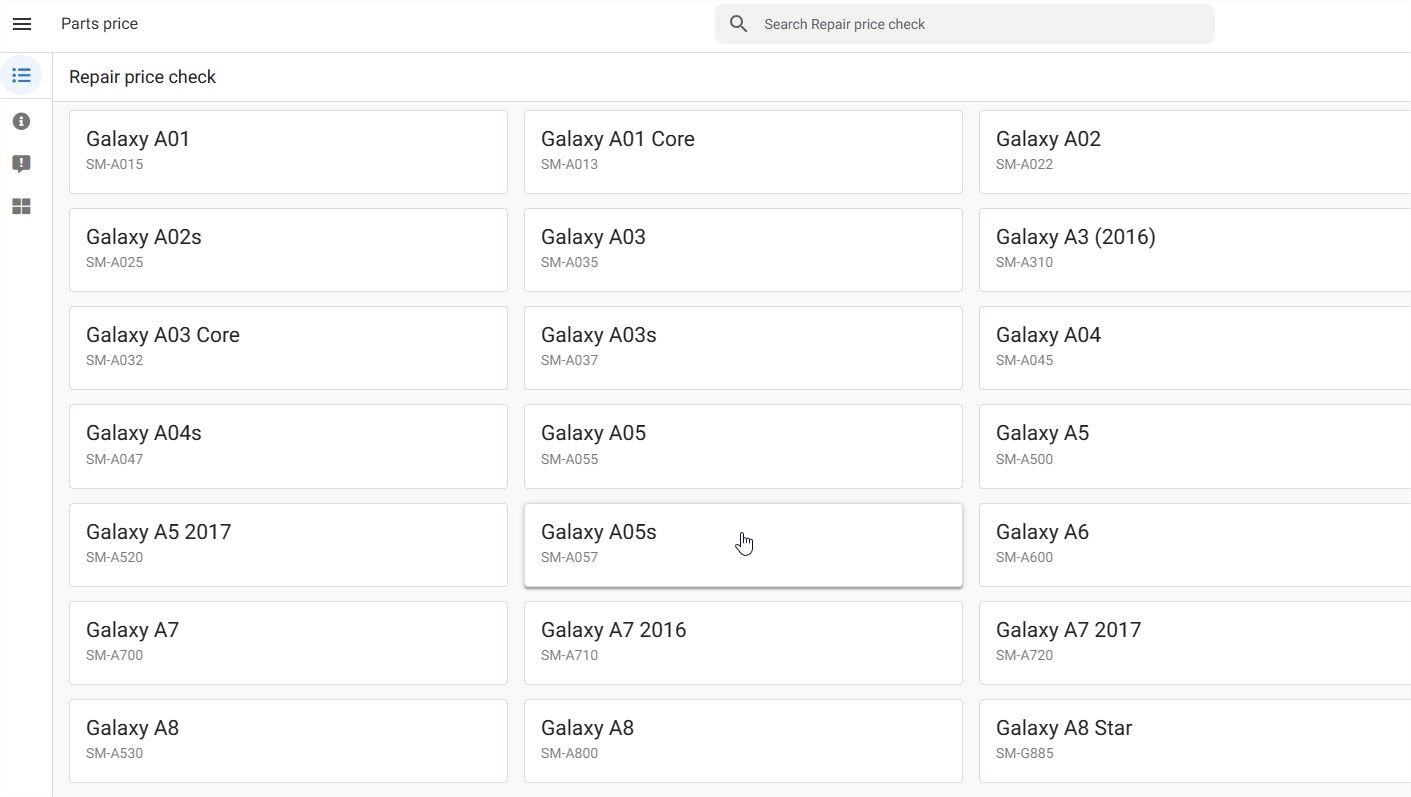Open the dashboard grid sidebar icon

21,207
